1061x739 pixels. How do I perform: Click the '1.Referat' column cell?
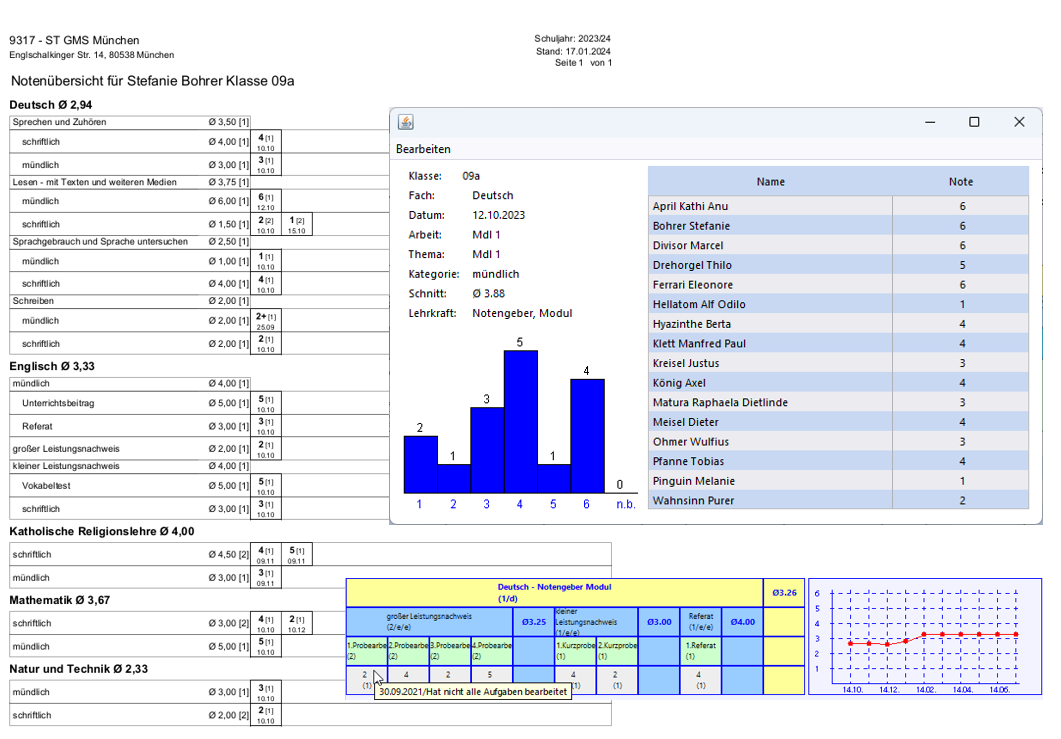click(x=700, y=650)
